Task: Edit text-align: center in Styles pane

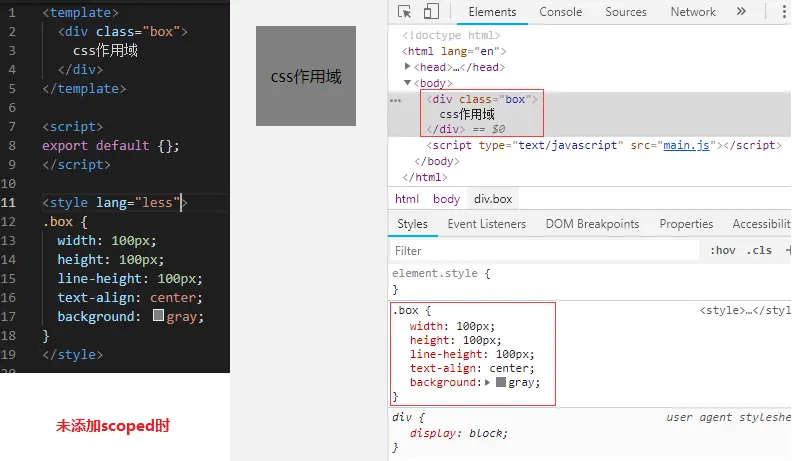Action: pyautogui.click(x=472, y=368)
